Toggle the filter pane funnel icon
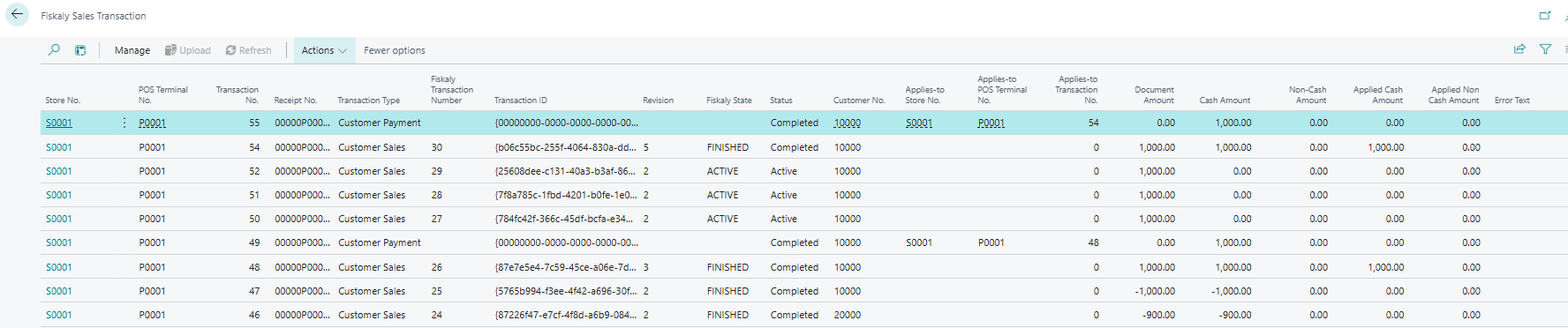The height and width of the screenshot is (328, 1568). point(1545,49)
